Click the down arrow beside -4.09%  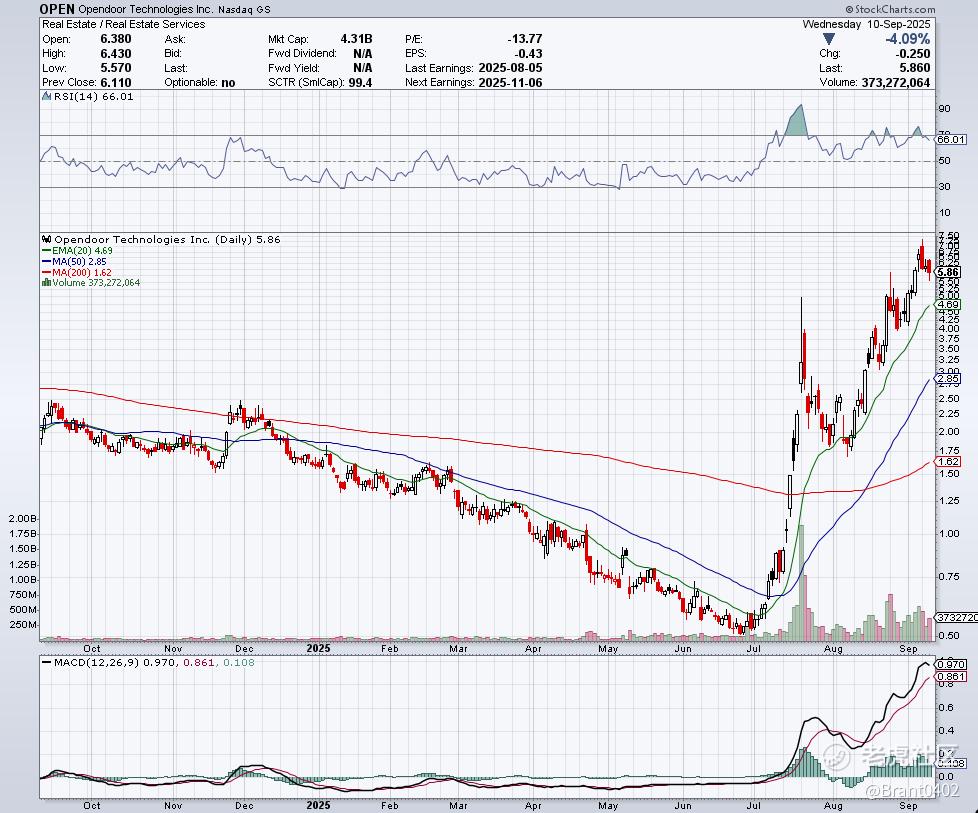(829, 39)
